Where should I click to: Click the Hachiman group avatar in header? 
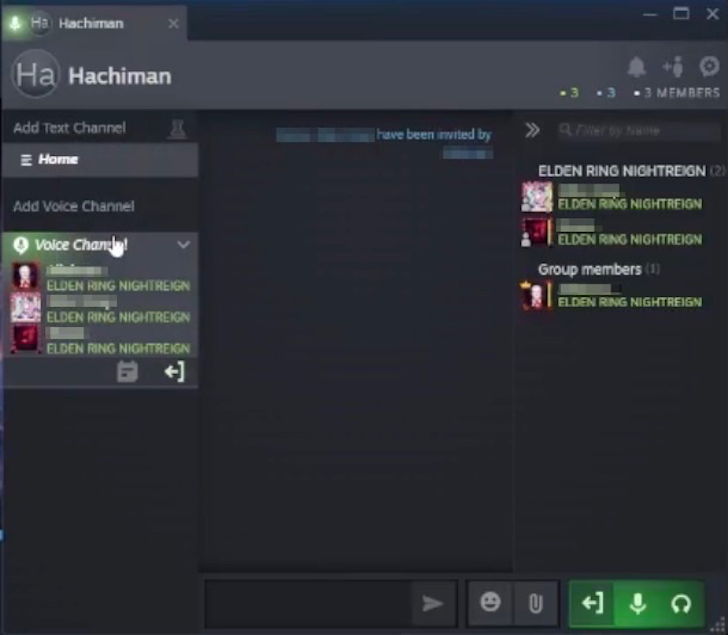coord(35,73)
